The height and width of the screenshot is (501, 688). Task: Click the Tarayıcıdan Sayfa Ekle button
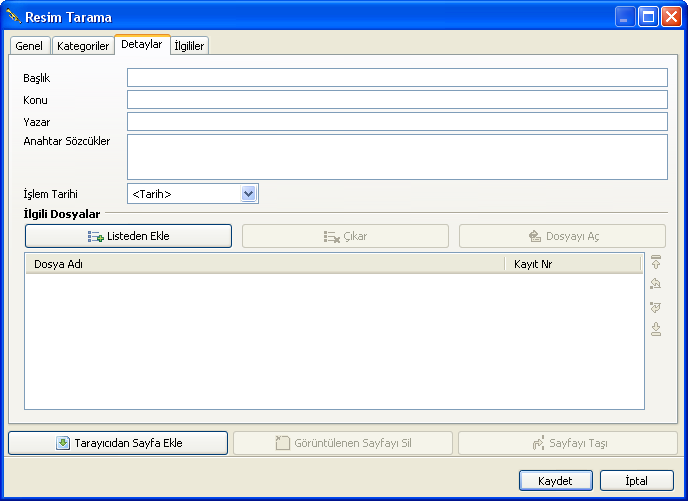(118, 443)
